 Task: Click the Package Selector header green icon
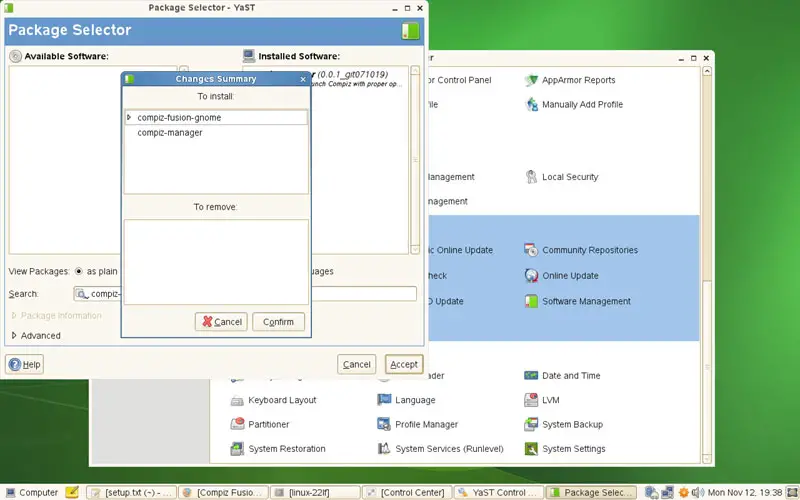click(x=410, y=31)
